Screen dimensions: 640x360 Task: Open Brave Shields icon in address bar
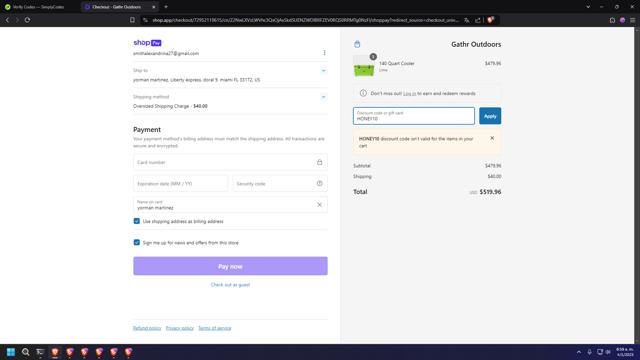click(x=490, y=20)
